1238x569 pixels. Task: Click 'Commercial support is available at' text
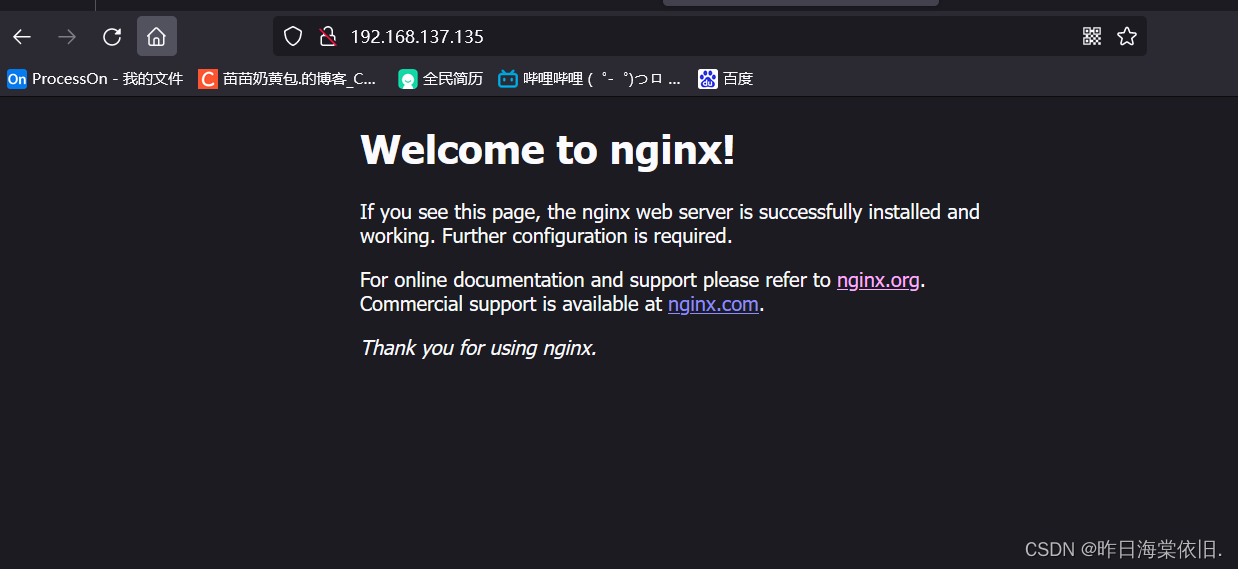[x=511, y=304]
